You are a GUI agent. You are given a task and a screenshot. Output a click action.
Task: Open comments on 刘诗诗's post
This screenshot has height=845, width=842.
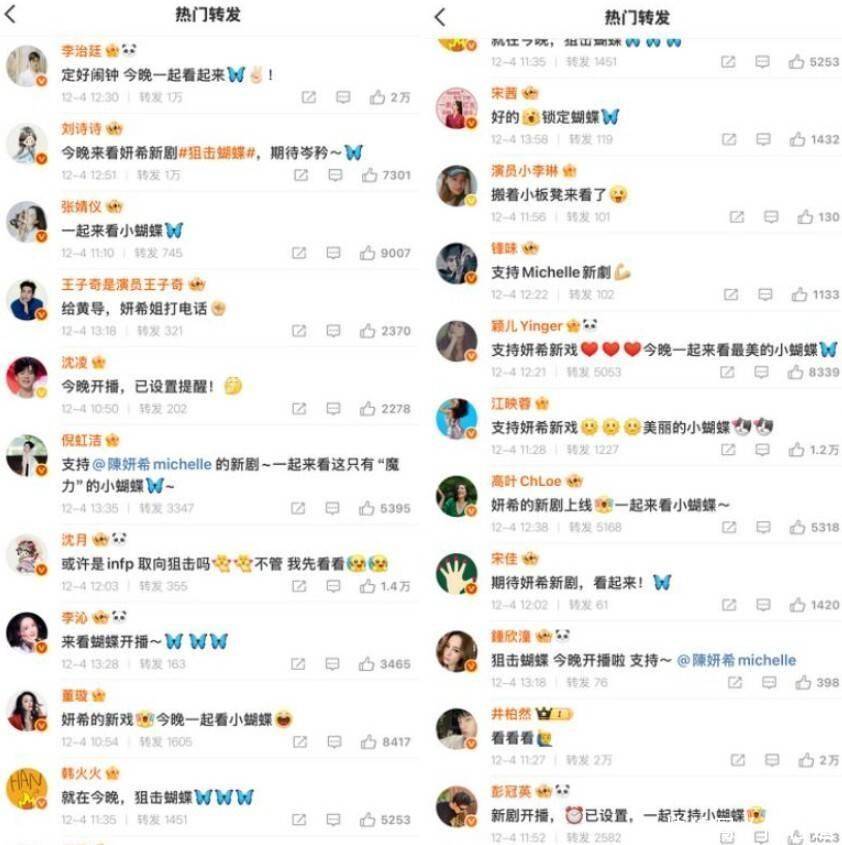coord(335,175)
